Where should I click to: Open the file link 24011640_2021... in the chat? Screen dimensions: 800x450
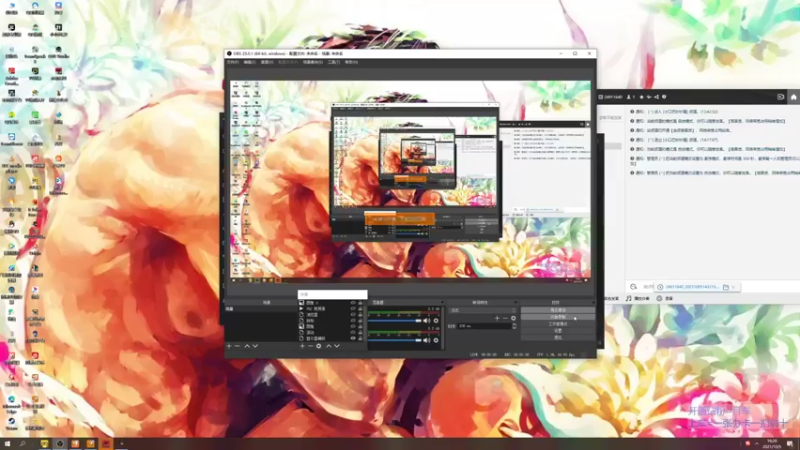[x=692, y=287]
